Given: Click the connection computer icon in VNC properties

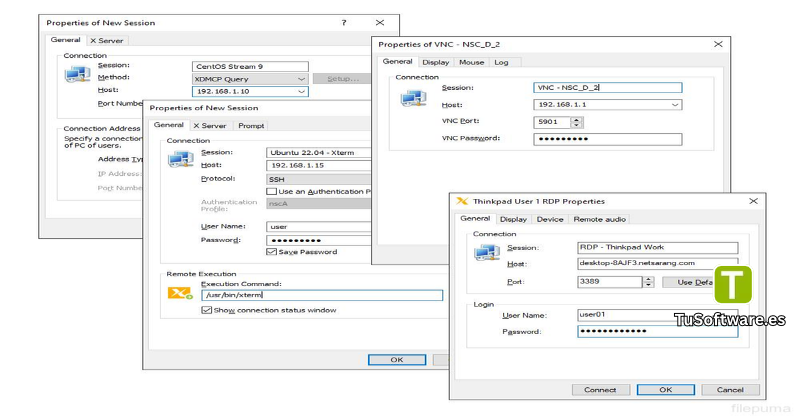Looking at the screenshot, I should (x=413, y=97).
